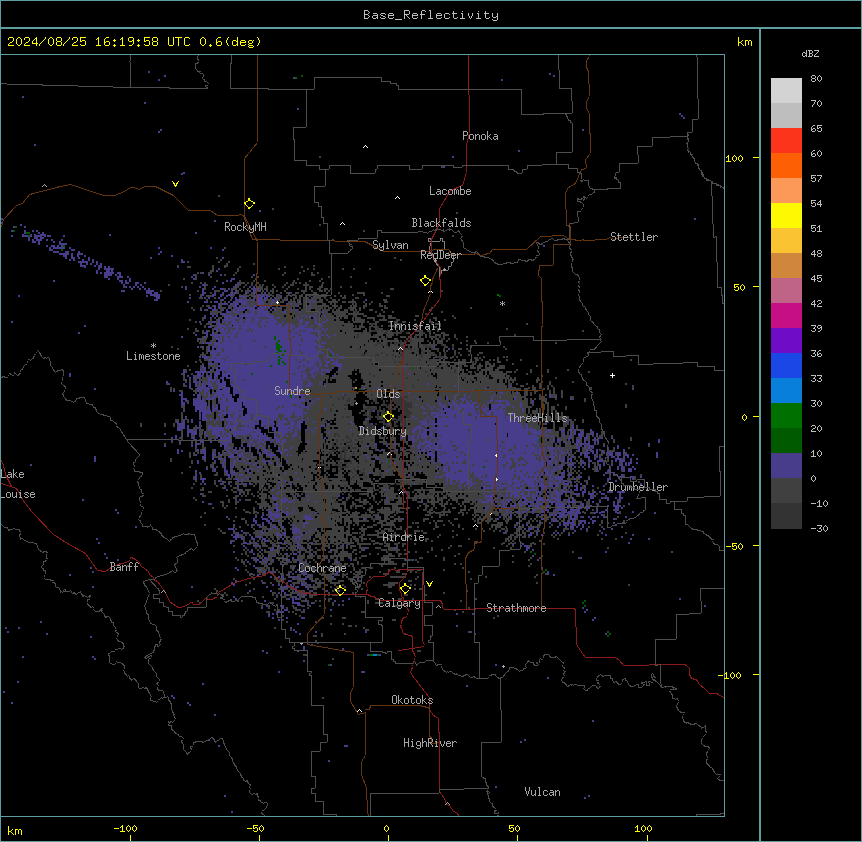Click the yellow diamond marker south of RedDeer

426,281
